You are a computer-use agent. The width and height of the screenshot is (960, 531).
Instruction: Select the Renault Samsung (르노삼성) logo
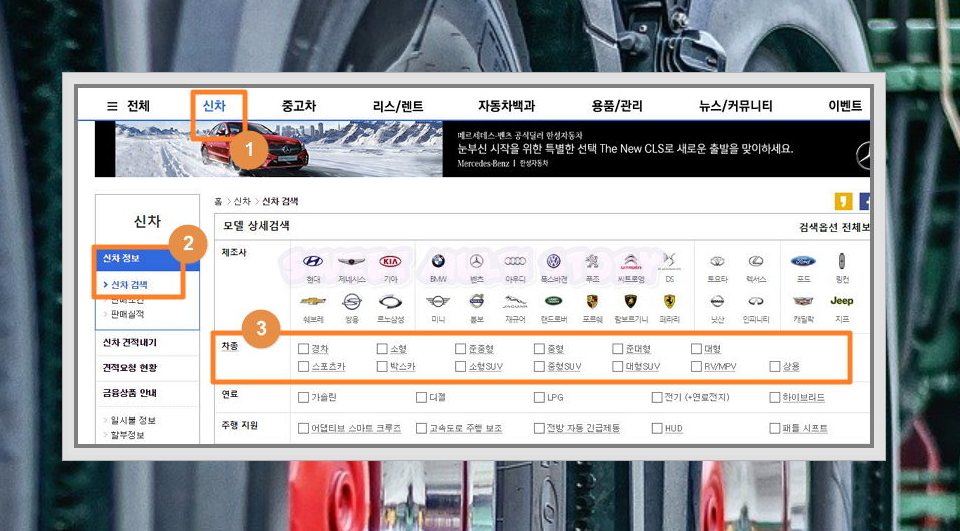[x=390, y=301]
